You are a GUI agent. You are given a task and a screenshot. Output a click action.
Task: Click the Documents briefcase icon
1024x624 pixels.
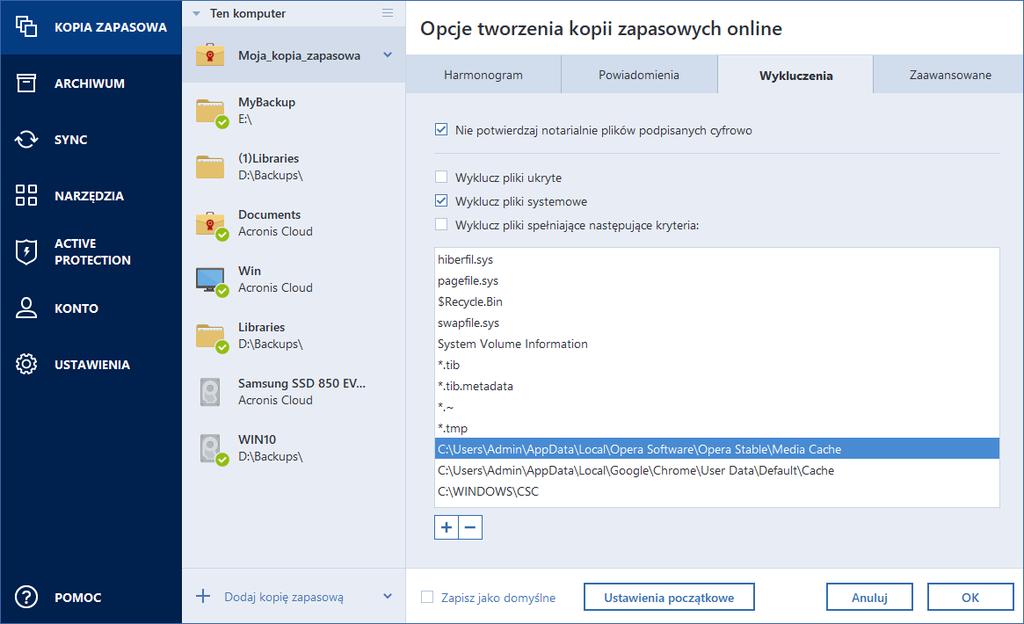pyautogui.click(x=212, y=224)
